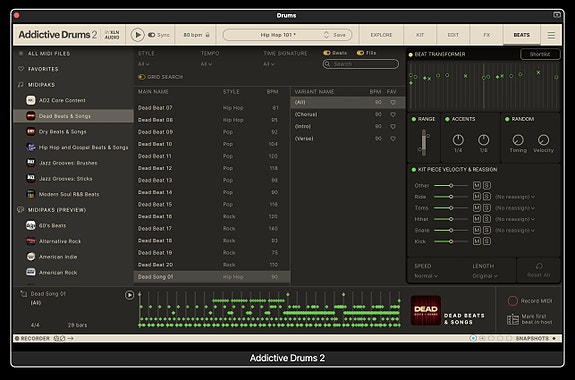Click the Mark first beat in host icon
The width and height of the screenshot is (575, 380).
[x=513, y=319]
